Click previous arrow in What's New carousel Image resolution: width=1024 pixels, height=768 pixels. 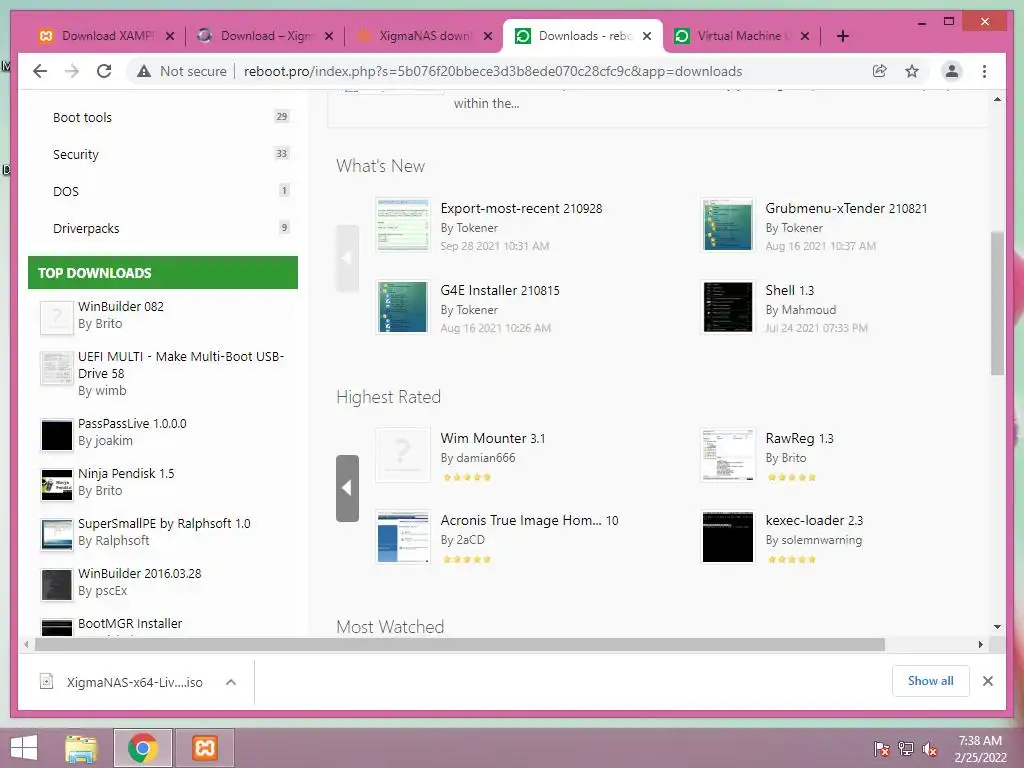click(x=347, y=258)
